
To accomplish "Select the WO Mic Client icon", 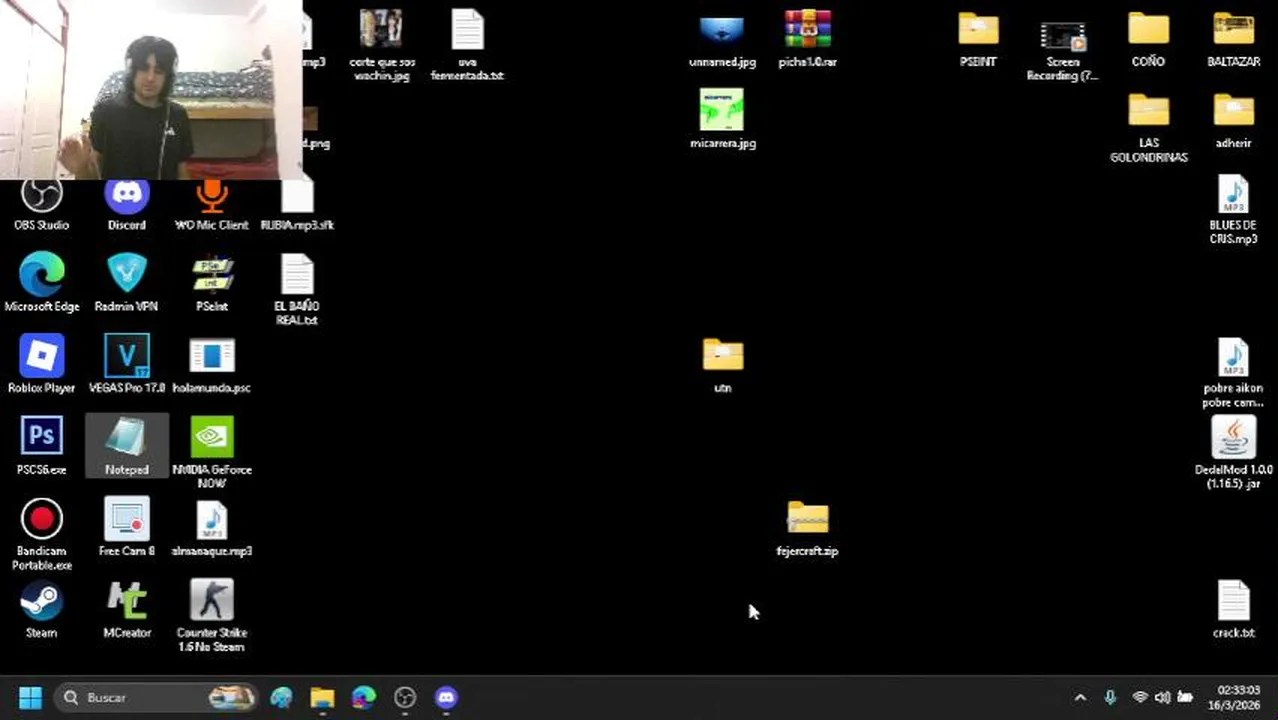I will (211, 205).
